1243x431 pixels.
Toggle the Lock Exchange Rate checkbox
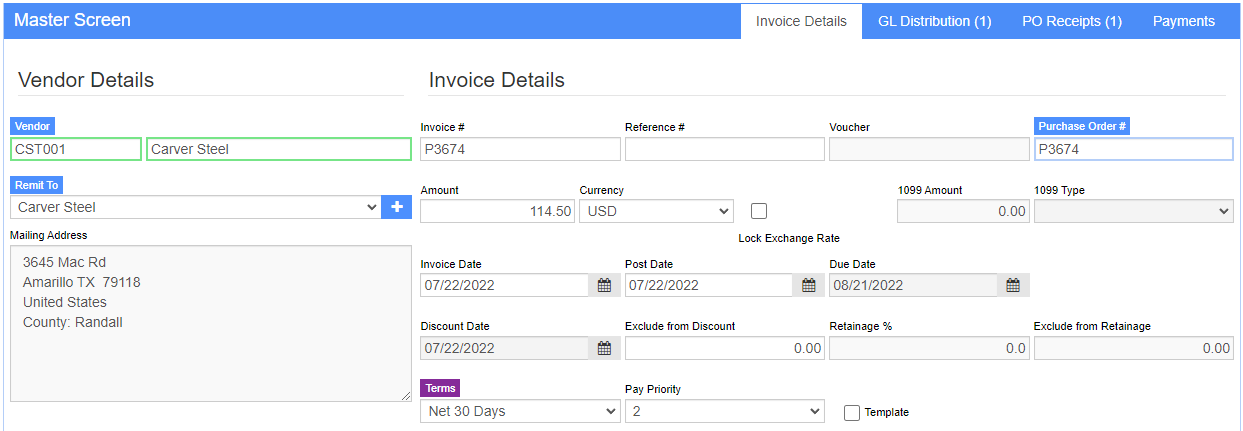coord(759,211)
